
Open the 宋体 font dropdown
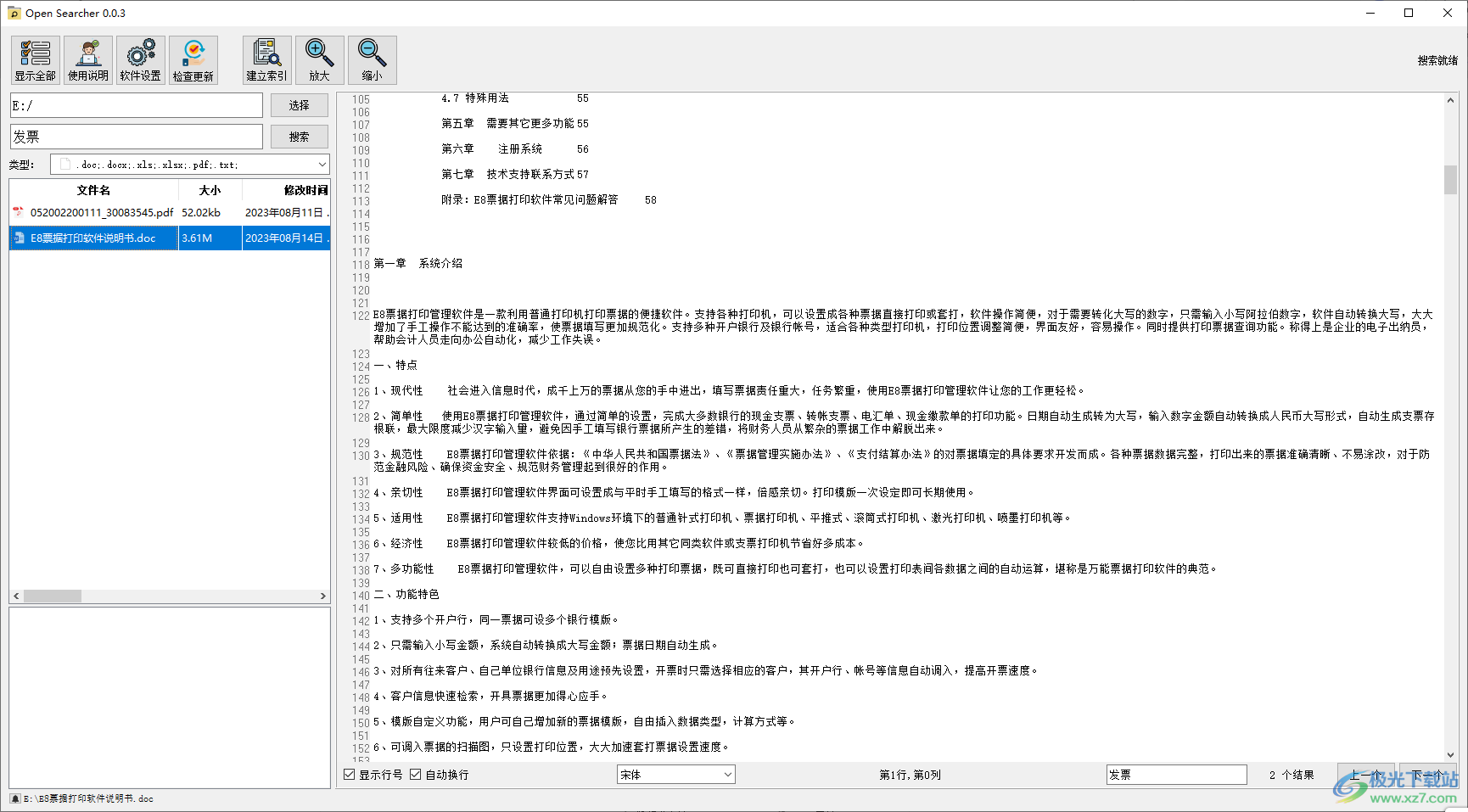click(675, 774)
